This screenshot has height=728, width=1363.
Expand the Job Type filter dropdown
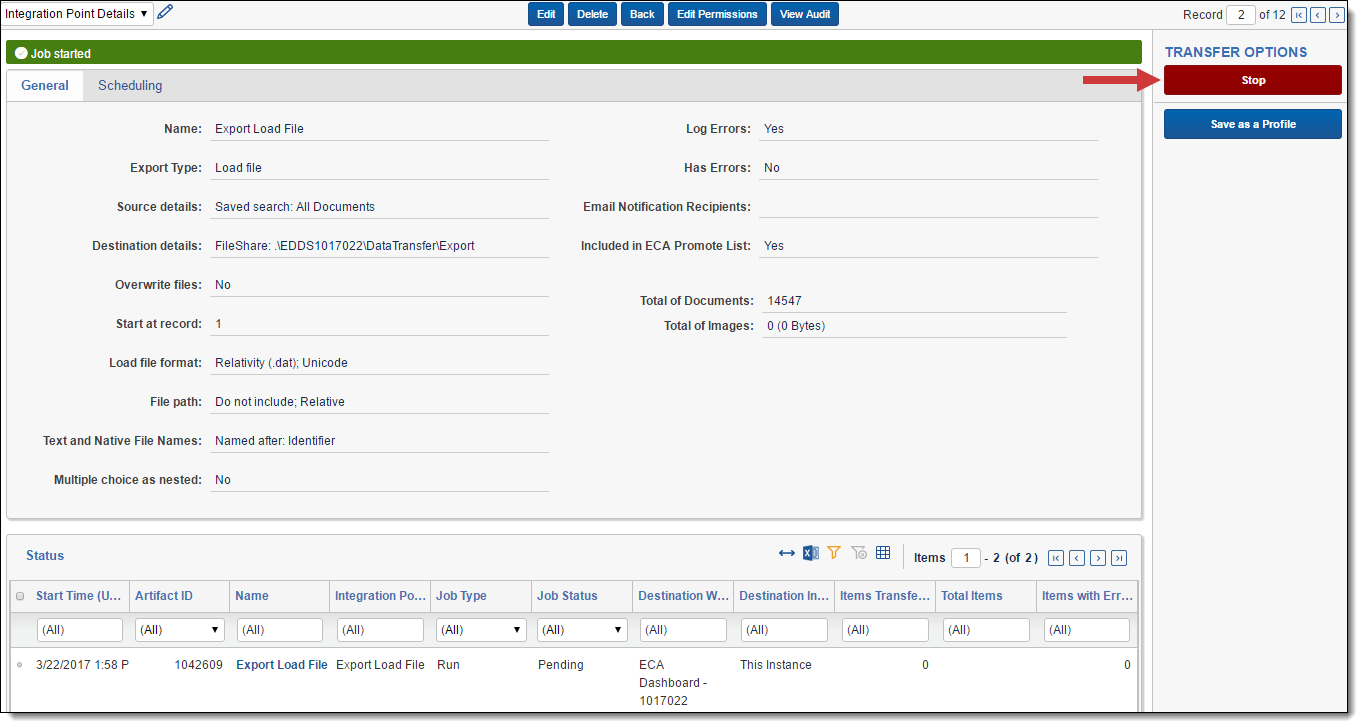pyautogui.click(x=481, y=630)
